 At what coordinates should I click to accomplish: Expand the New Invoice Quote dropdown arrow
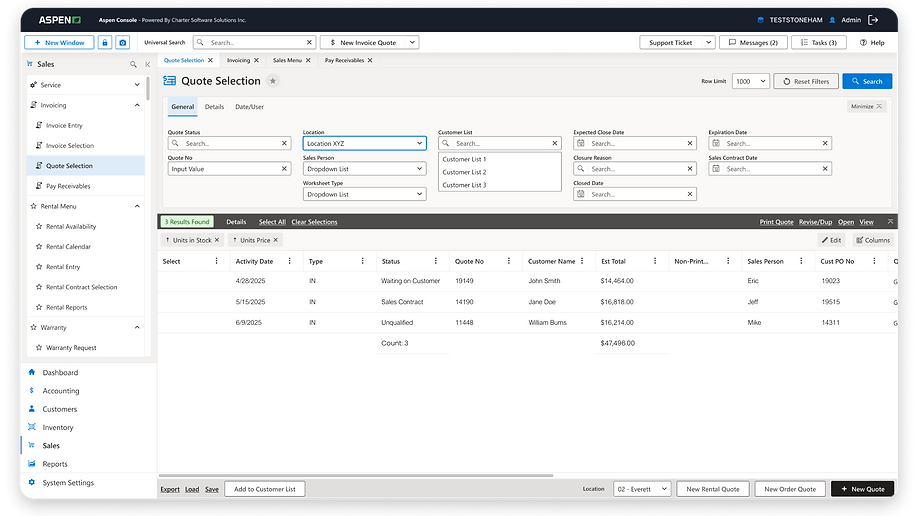pos(412,43)
